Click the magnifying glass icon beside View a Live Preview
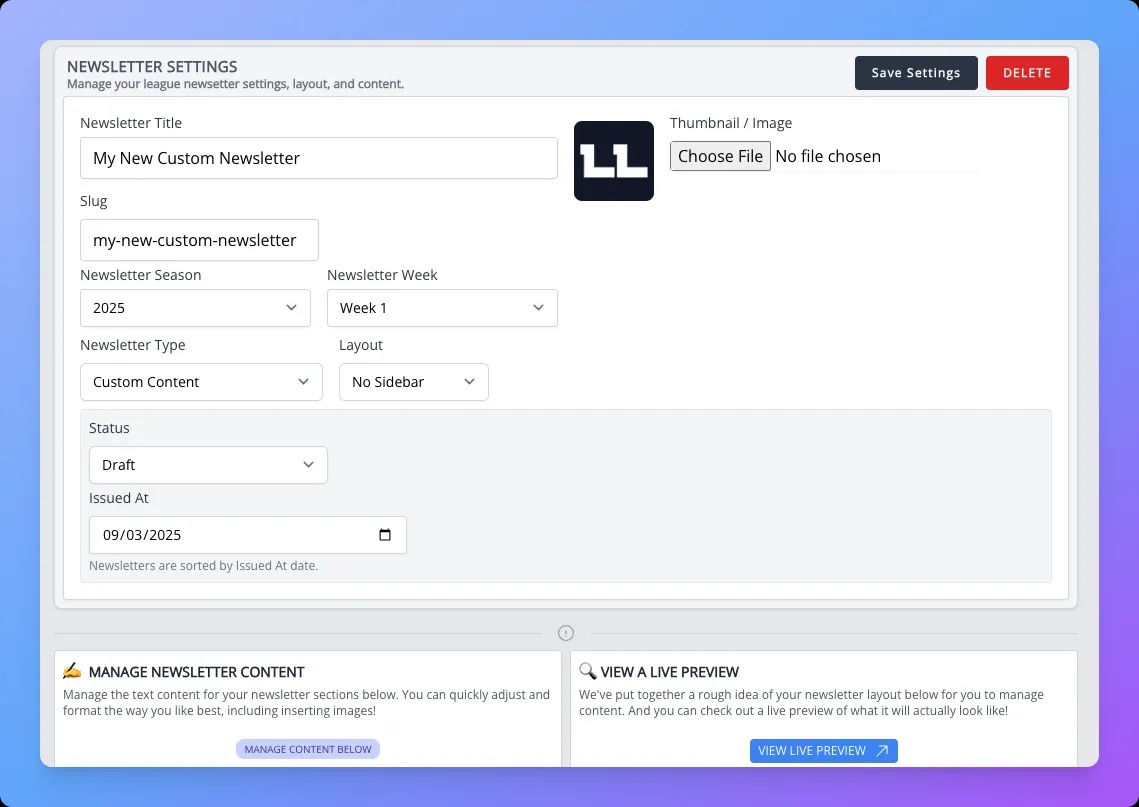1139x807 pixels. click(587, 671)
